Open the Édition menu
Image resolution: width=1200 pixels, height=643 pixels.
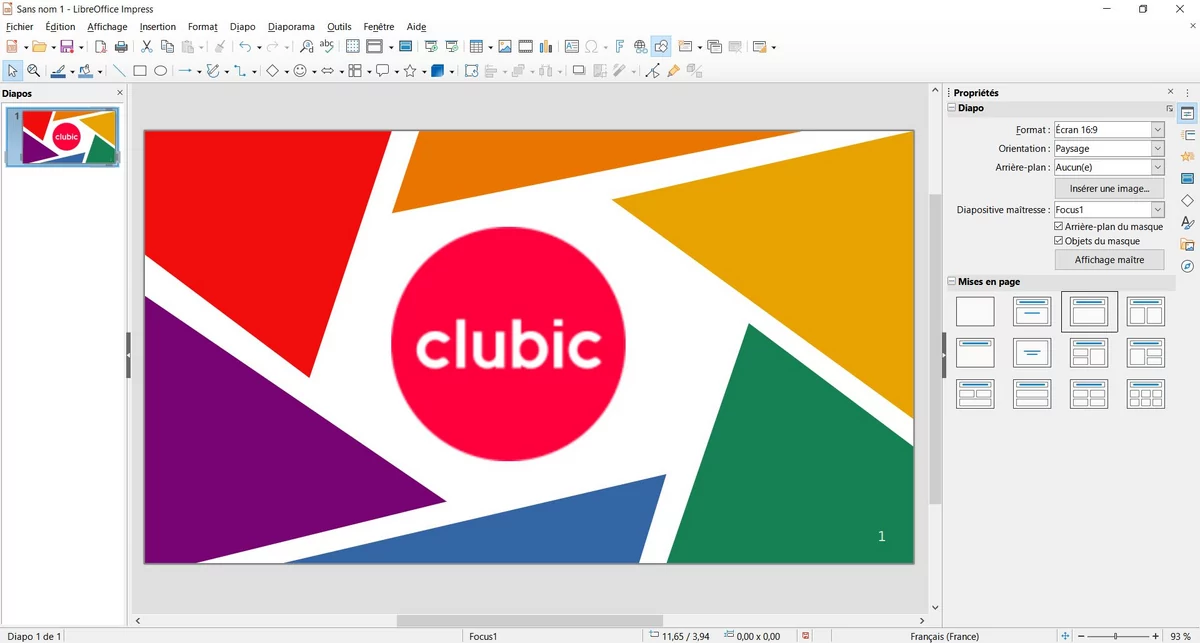[60, 27]
